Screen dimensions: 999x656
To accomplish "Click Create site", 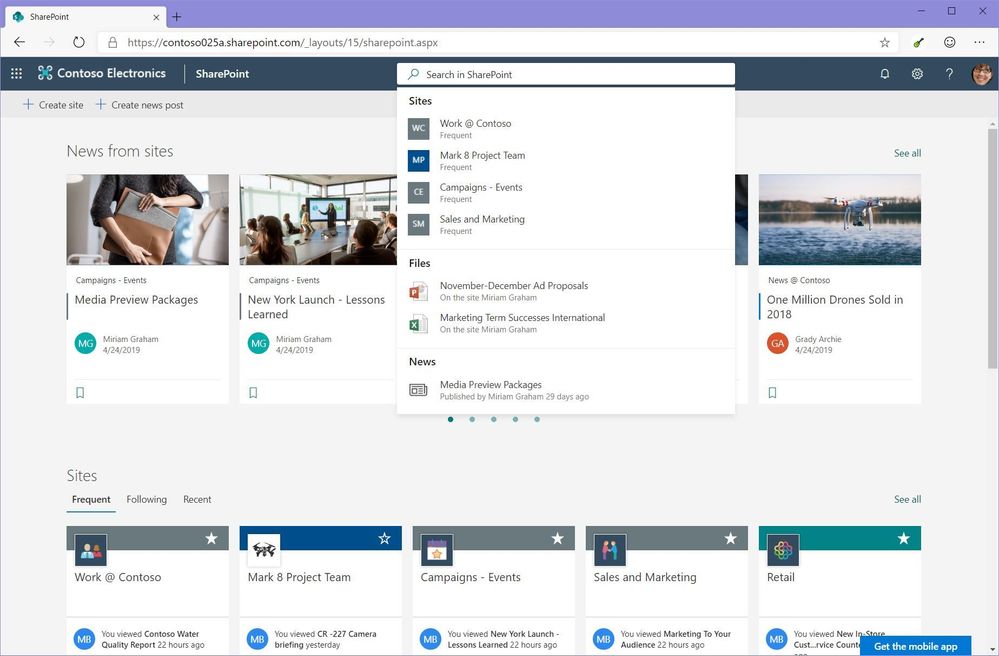I will coord(54,104).
